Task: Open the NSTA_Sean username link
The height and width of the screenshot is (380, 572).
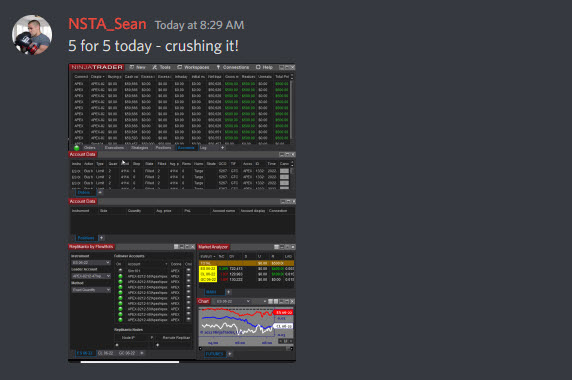Action: click(x=107, y=24)
